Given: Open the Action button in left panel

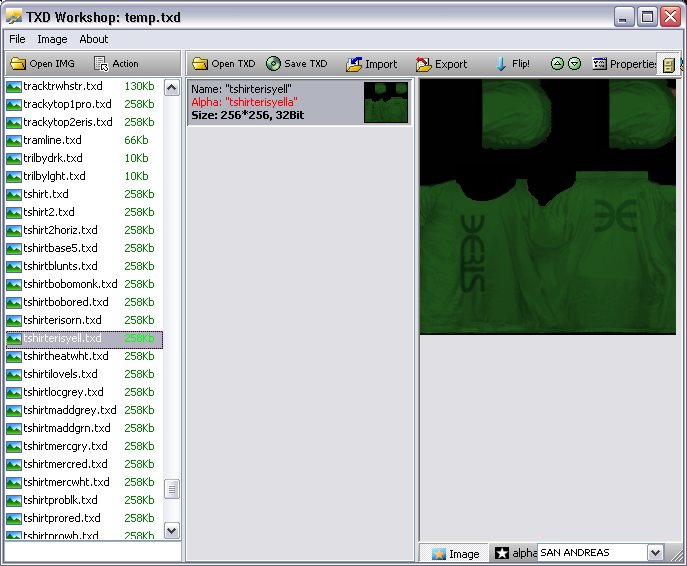Looking at the screenshot, I should pyautogui.click(x=116, y=64).
